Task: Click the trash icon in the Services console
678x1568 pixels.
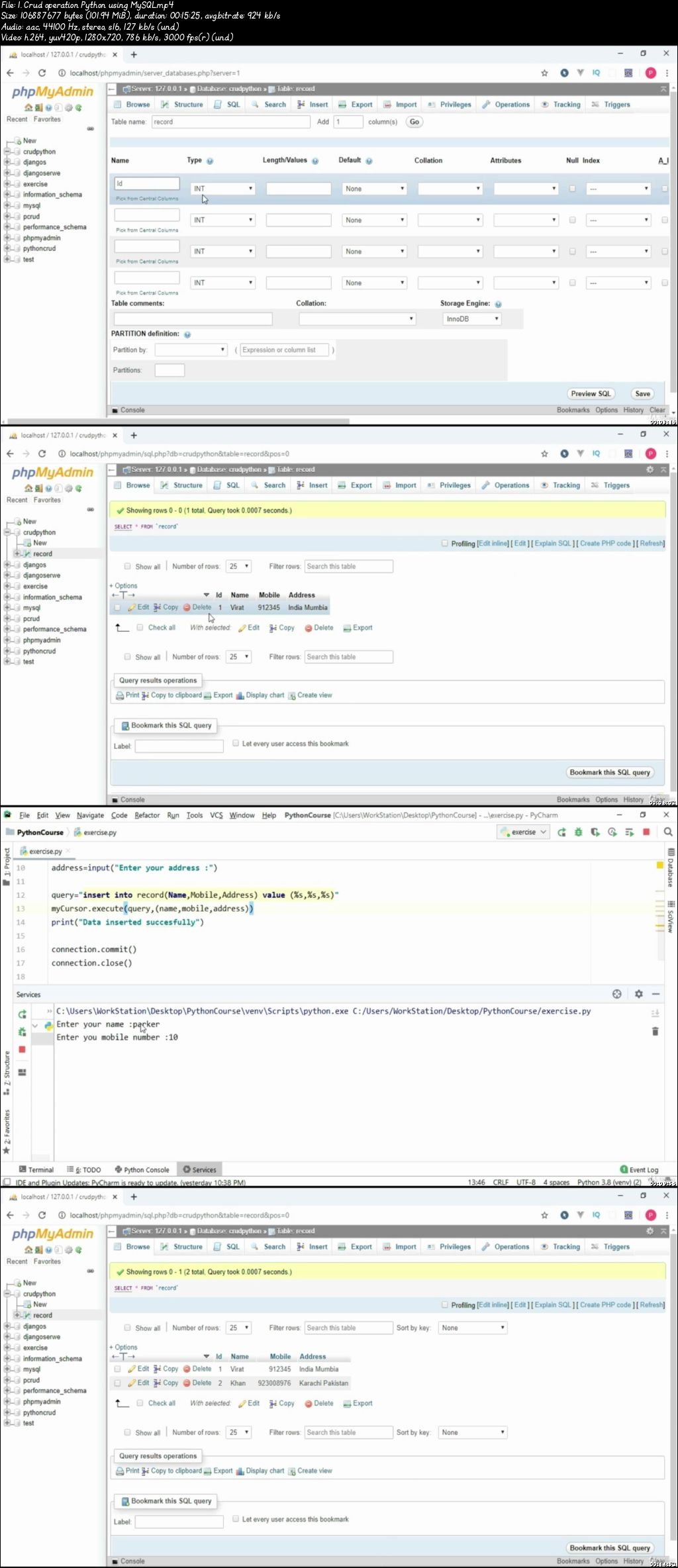Action: tap(655, 1032)
